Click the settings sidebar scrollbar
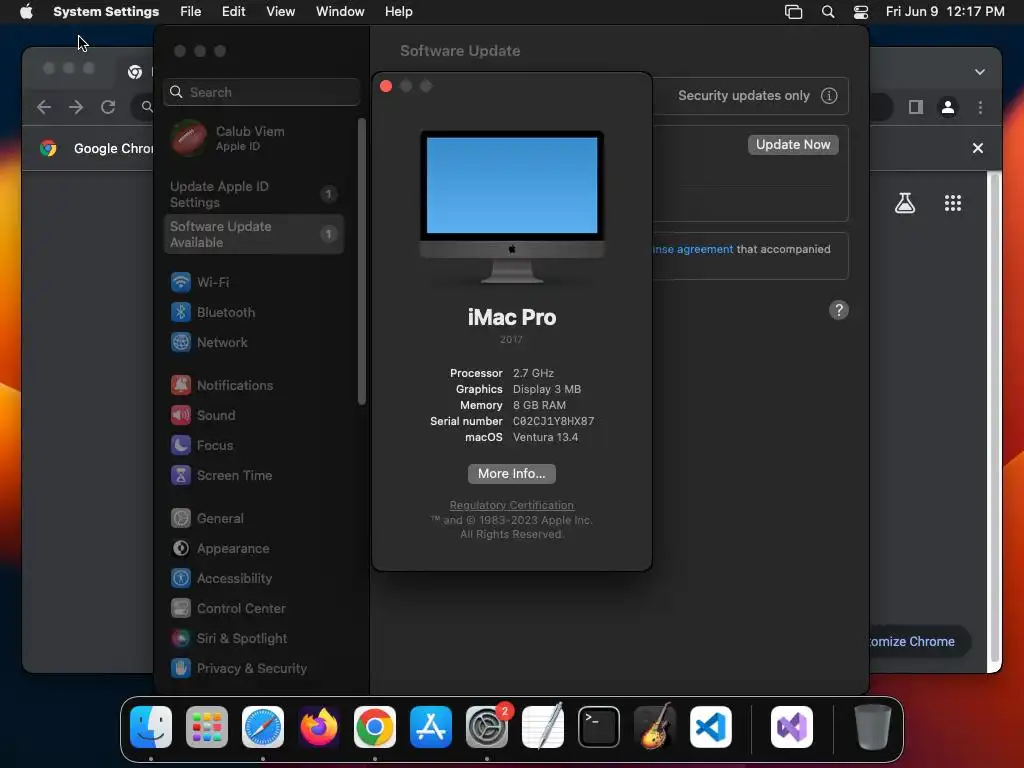The width and height of the screenshot is (1024, 768). (x=362, y=261)
